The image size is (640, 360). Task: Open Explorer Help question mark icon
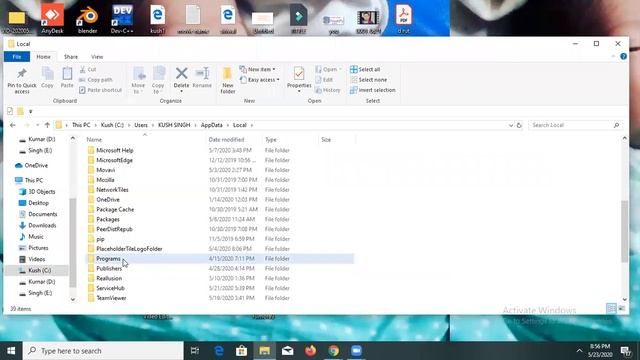point(623,56)
